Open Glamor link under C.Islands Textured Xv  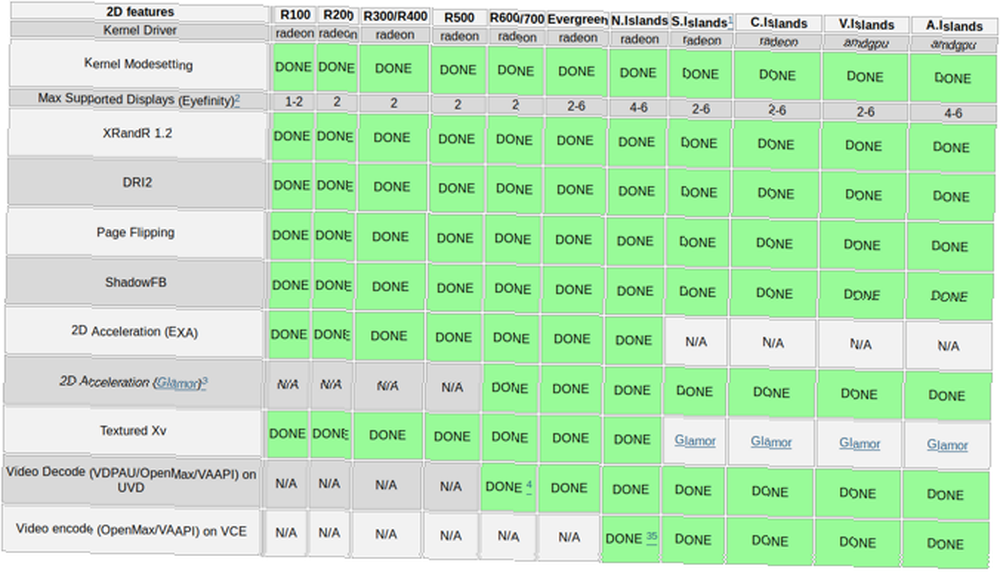point(771,441)
